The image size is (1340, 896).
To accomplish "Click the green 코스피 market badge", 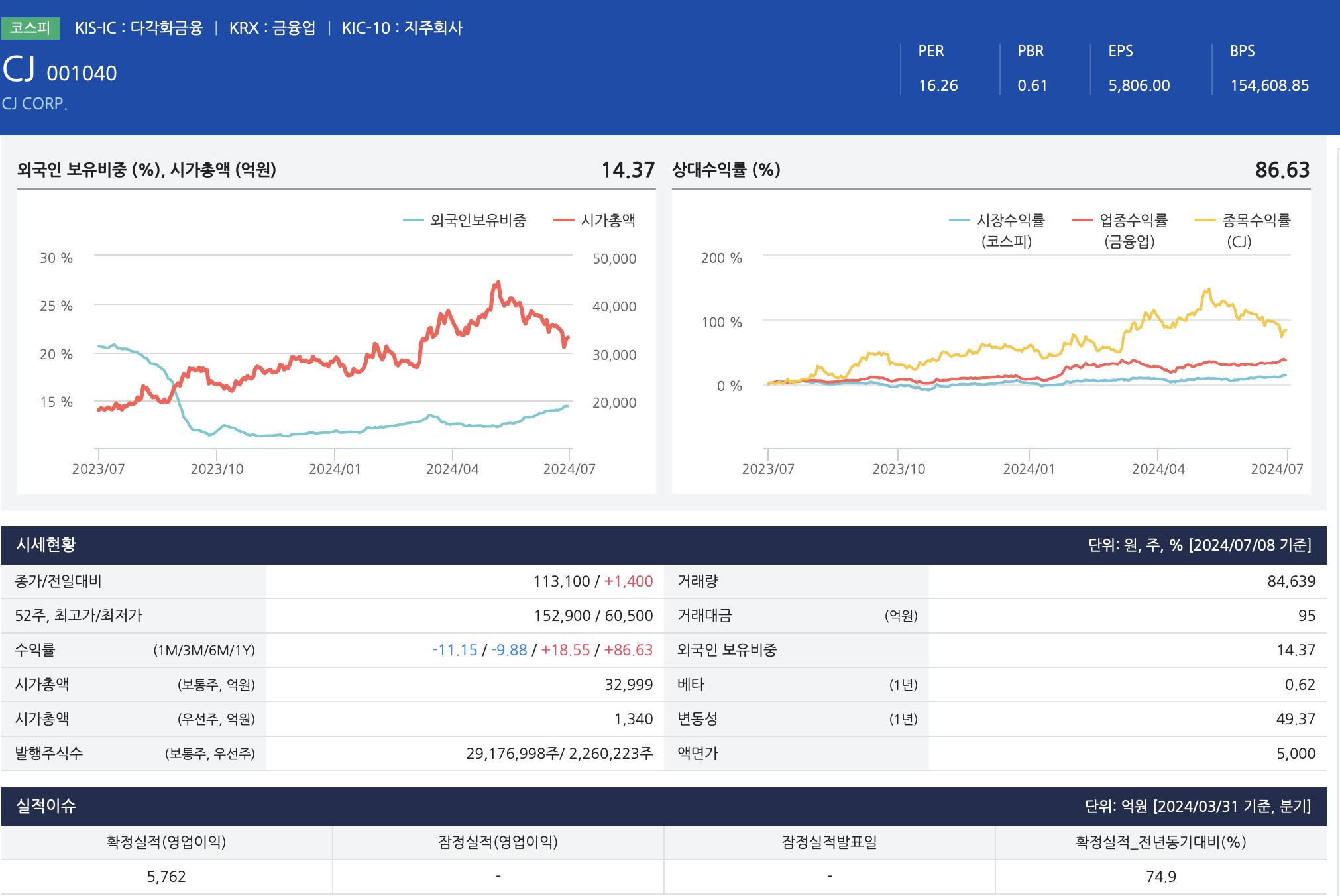I will (x=30, y=28).
